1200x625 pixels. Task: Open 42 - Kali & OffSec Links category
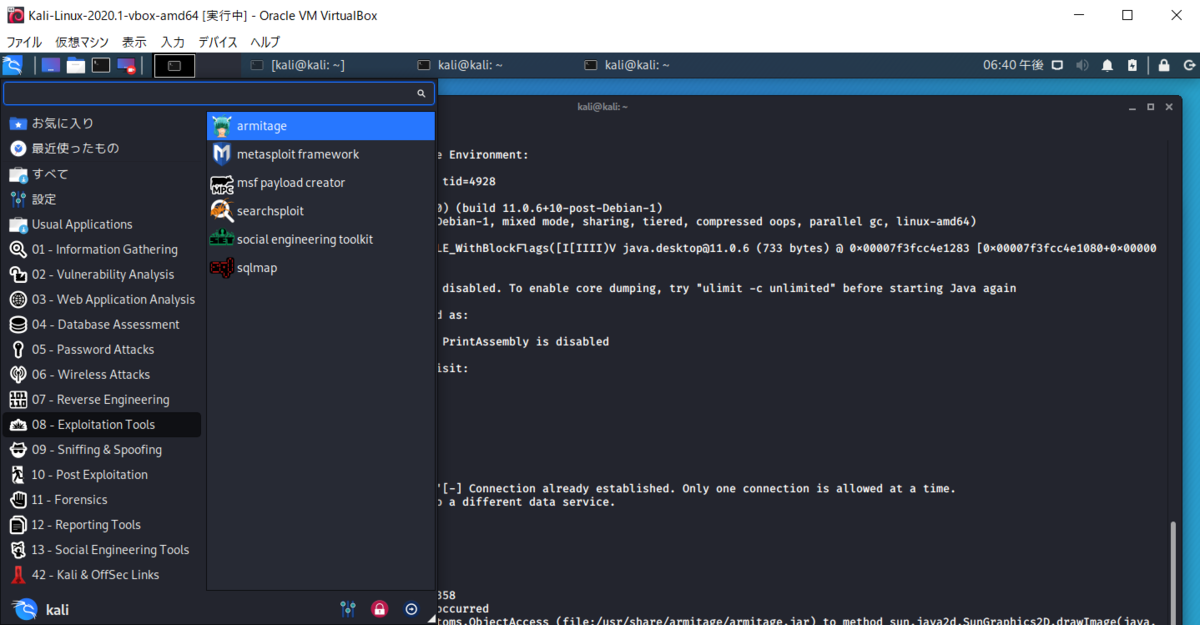pos(104,574)
